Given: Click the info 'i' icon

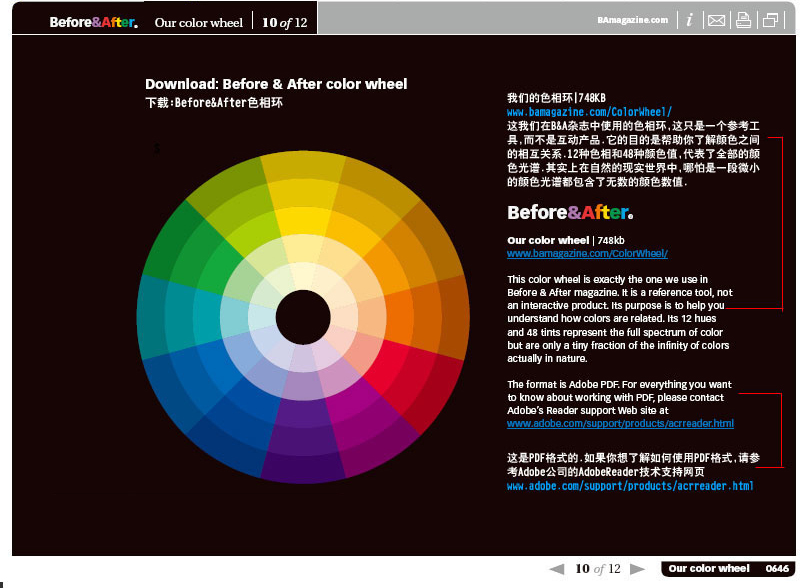Looking at the screenshot, I should click(x=689, y=20).
